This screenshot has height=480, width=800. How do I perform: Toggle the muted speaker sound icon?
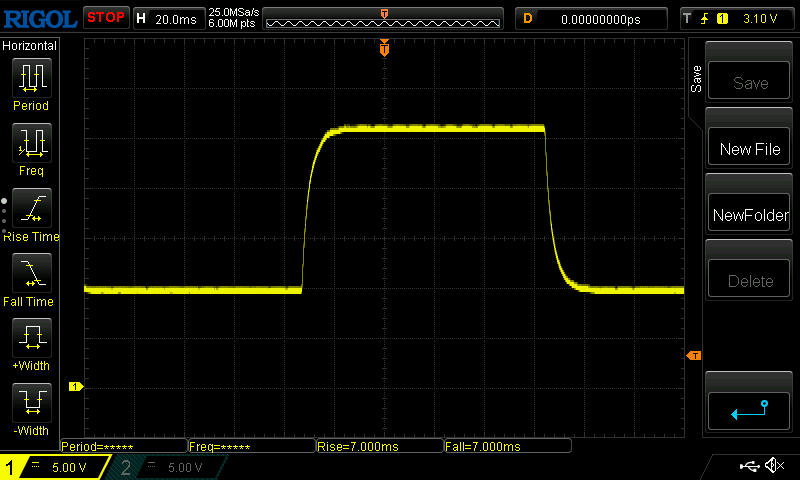774,465
